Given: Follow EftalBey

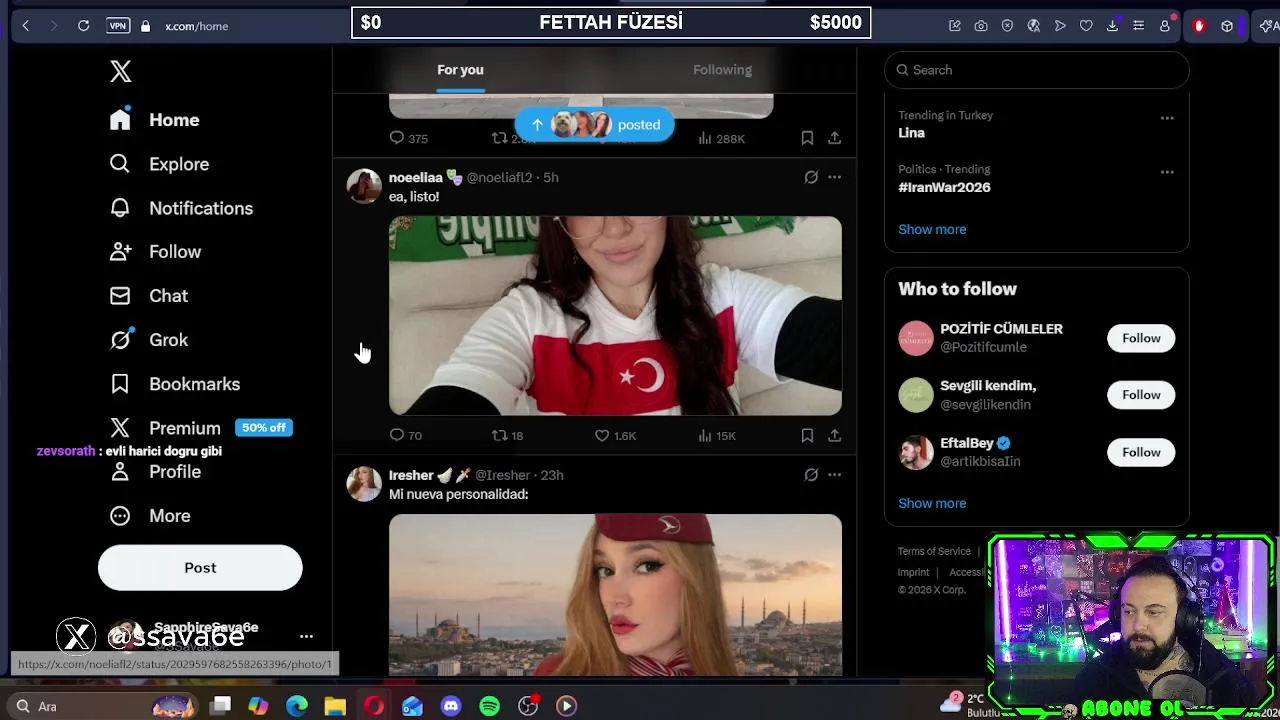Looking at the screenshot, I should (1141, 452).
